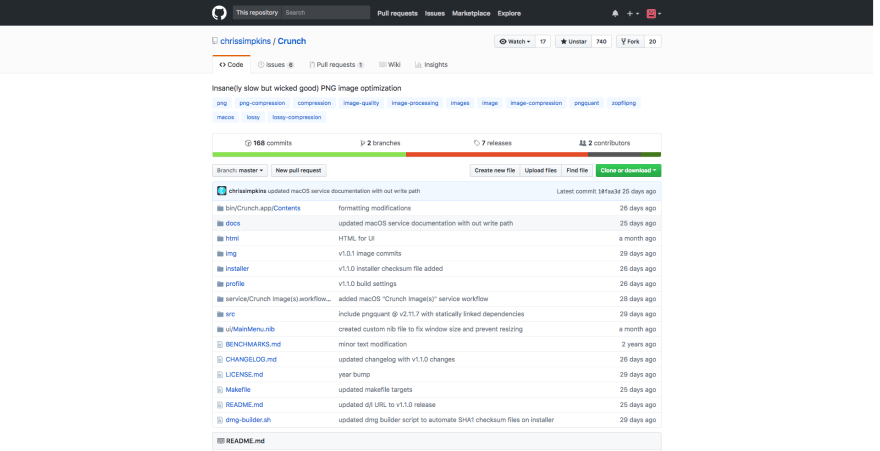Open the img folder
The image size is (880, 451).
(231, 254)
